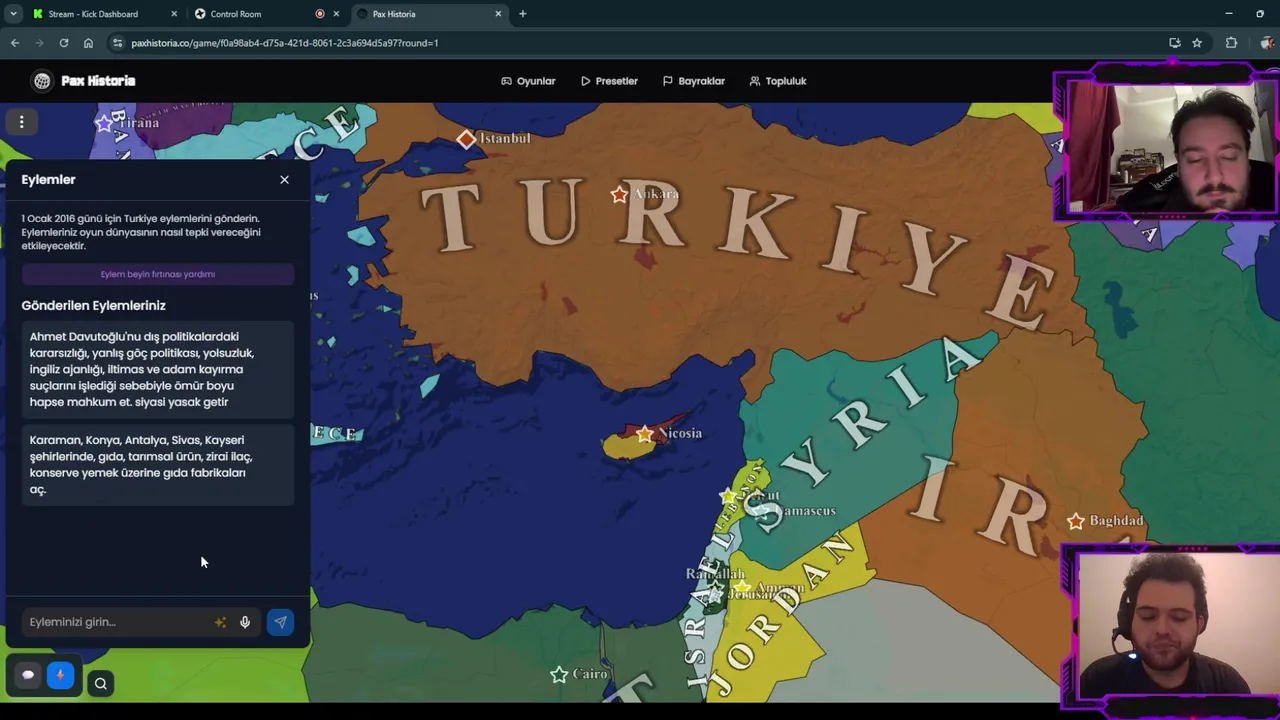Activate the microphone voice input
Viewport: 1280px width, 720px height.
pyautogui.click(x=245, y=622)
